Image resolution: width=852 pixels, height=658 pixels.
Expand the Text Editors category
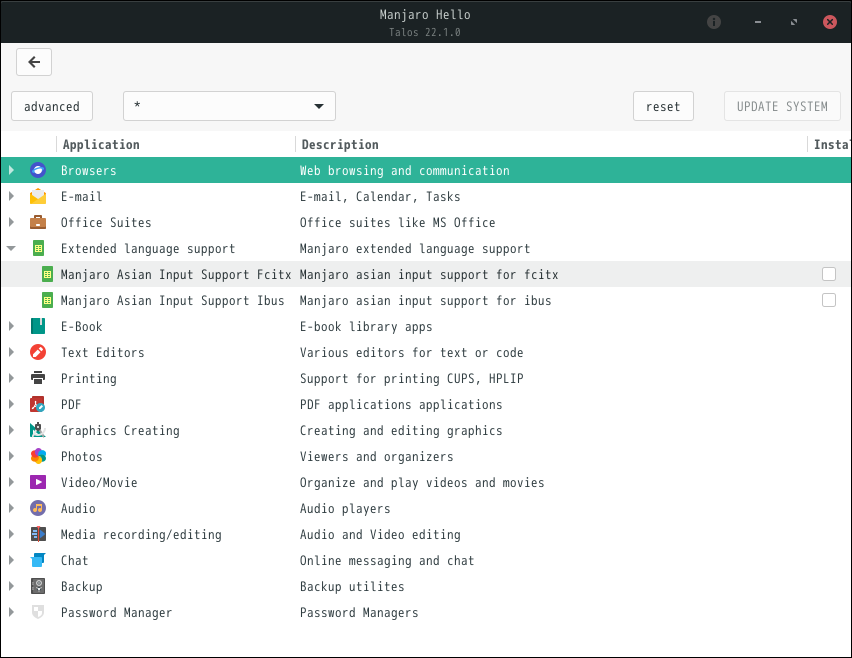point(11,352)
